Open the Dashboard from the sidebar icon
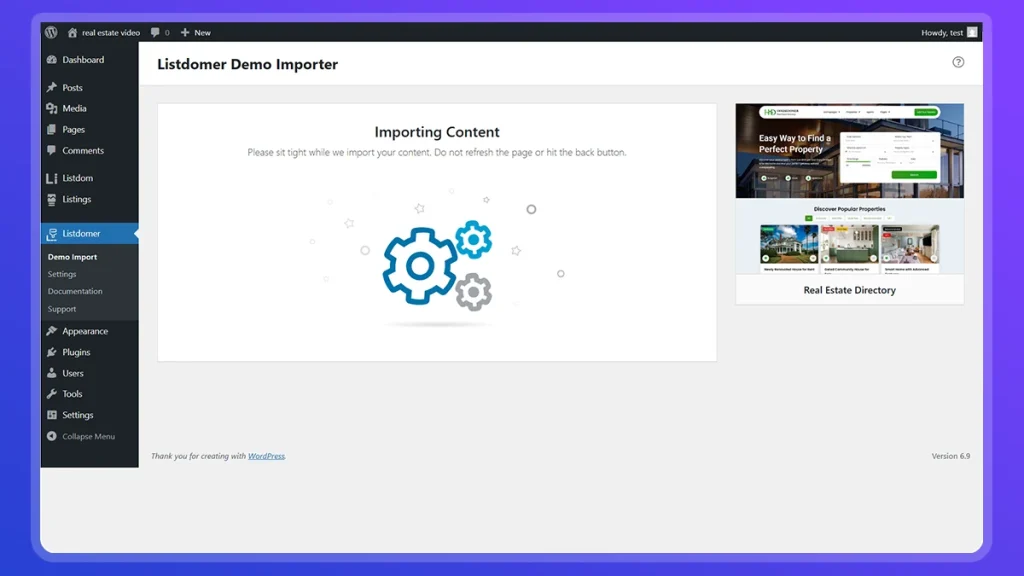The width and height of the screenshot is (1024, 576). click(53, 60)
